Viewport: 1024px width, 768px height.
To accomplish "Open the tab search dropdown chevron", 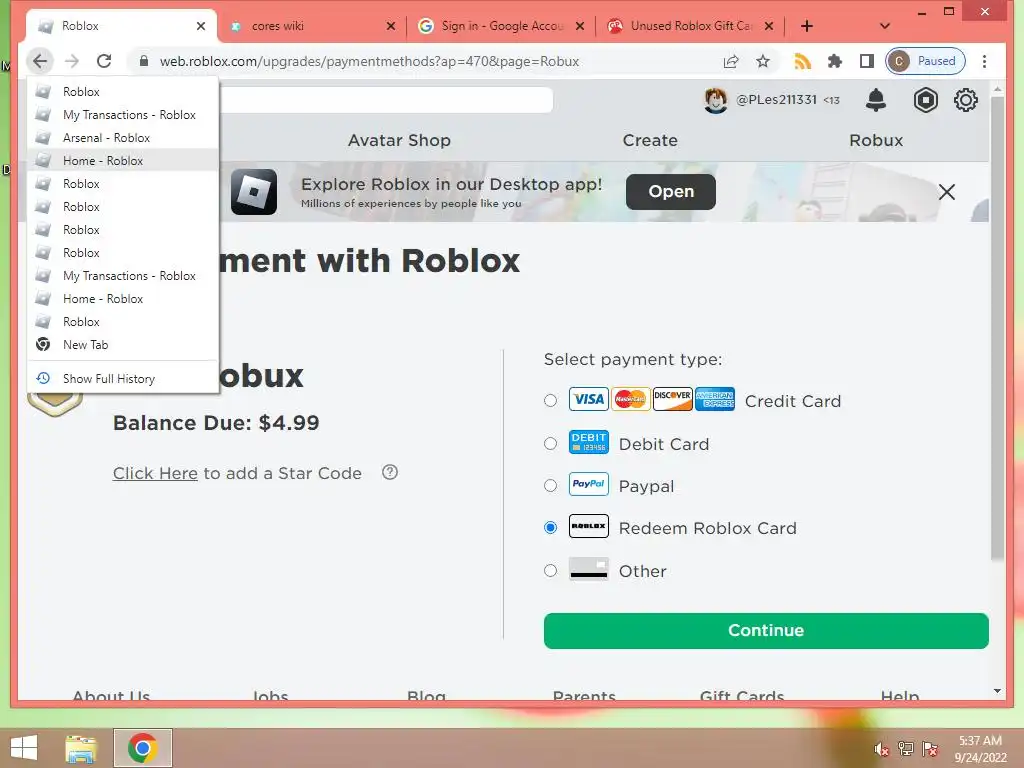I will [x=885, y=26].
